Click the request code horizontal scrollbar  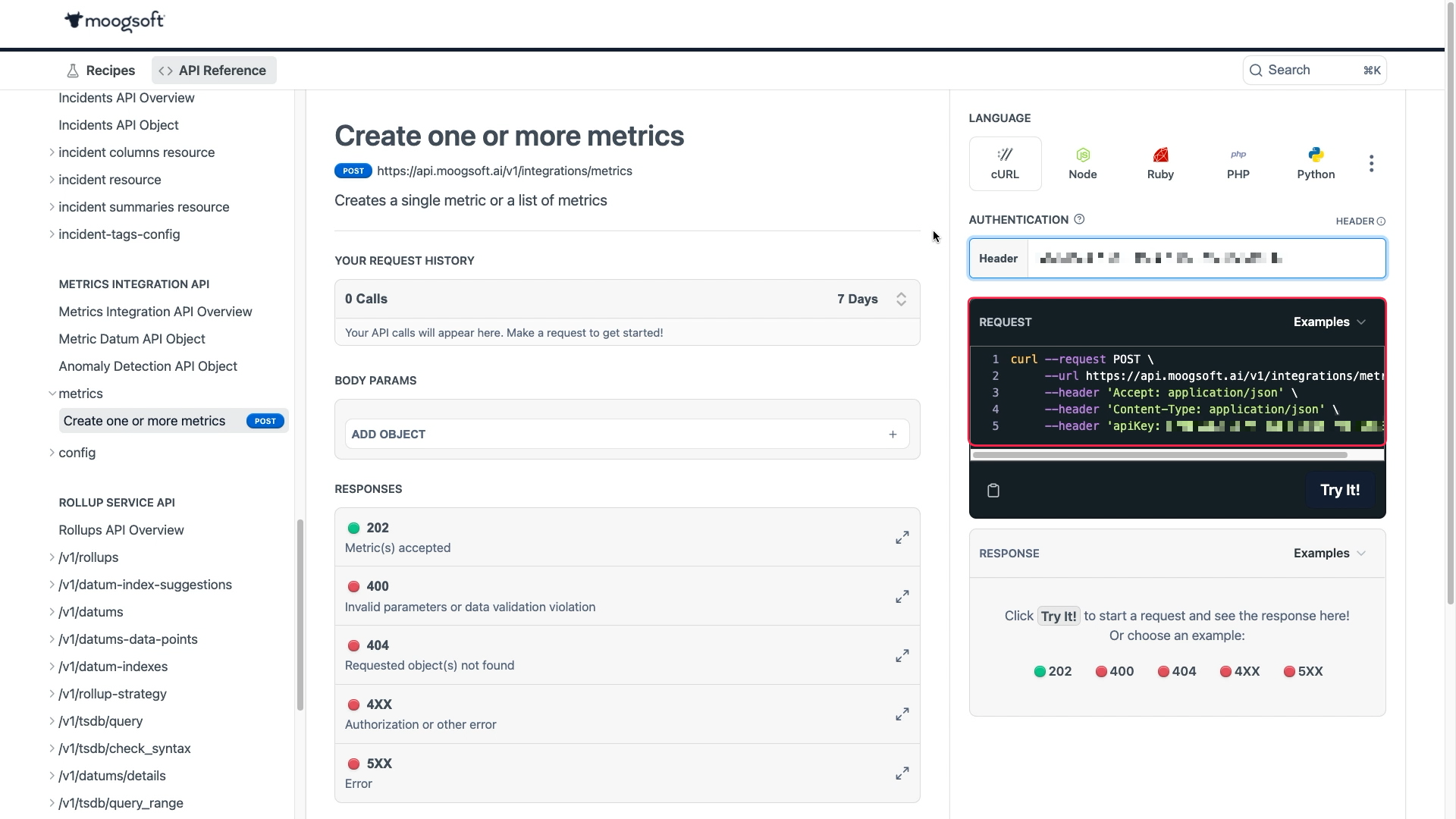click(x=1159, y=455)
